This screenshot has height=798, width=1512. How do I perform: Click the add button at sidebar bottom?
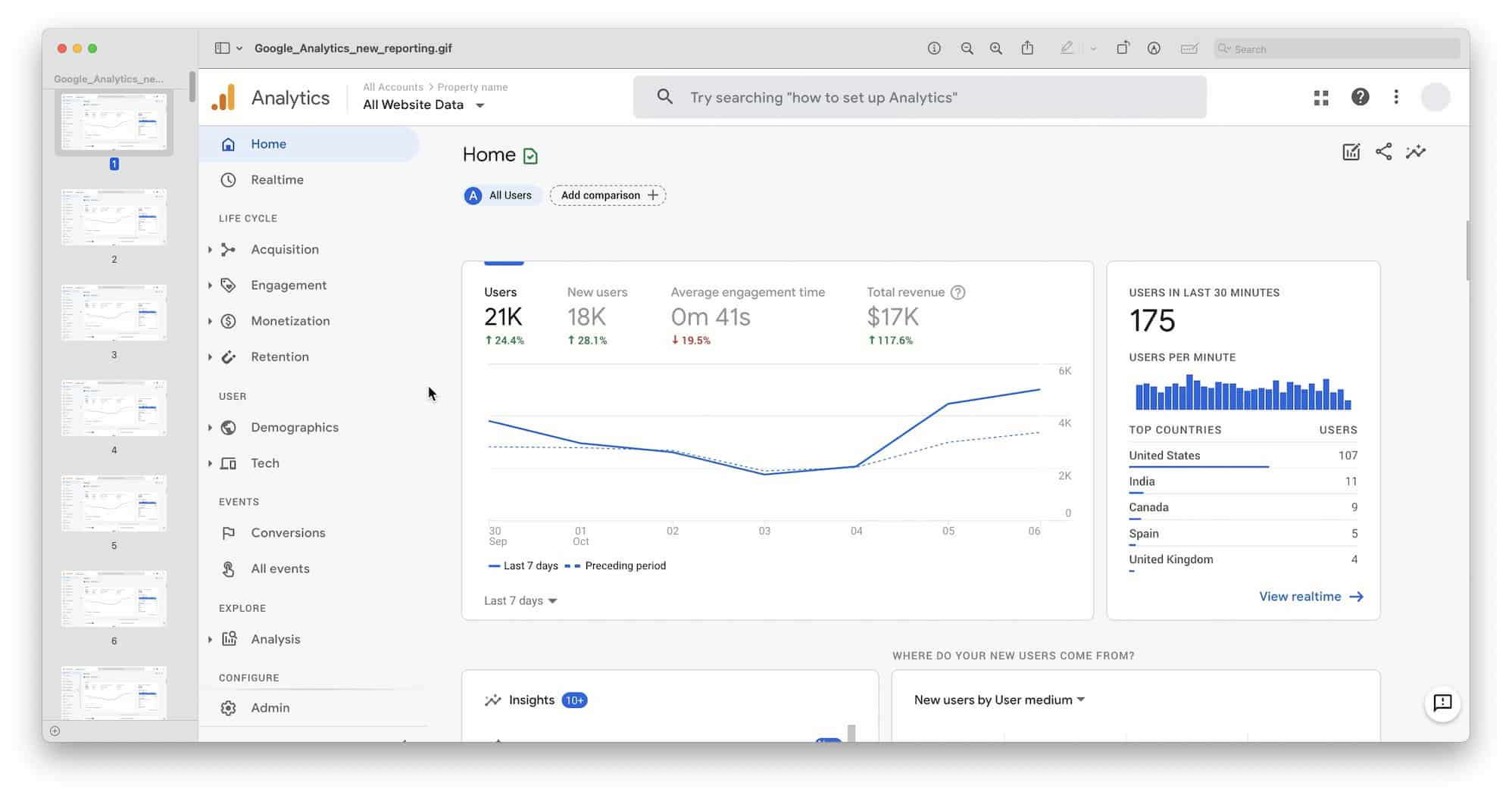[x=55, y=731]
